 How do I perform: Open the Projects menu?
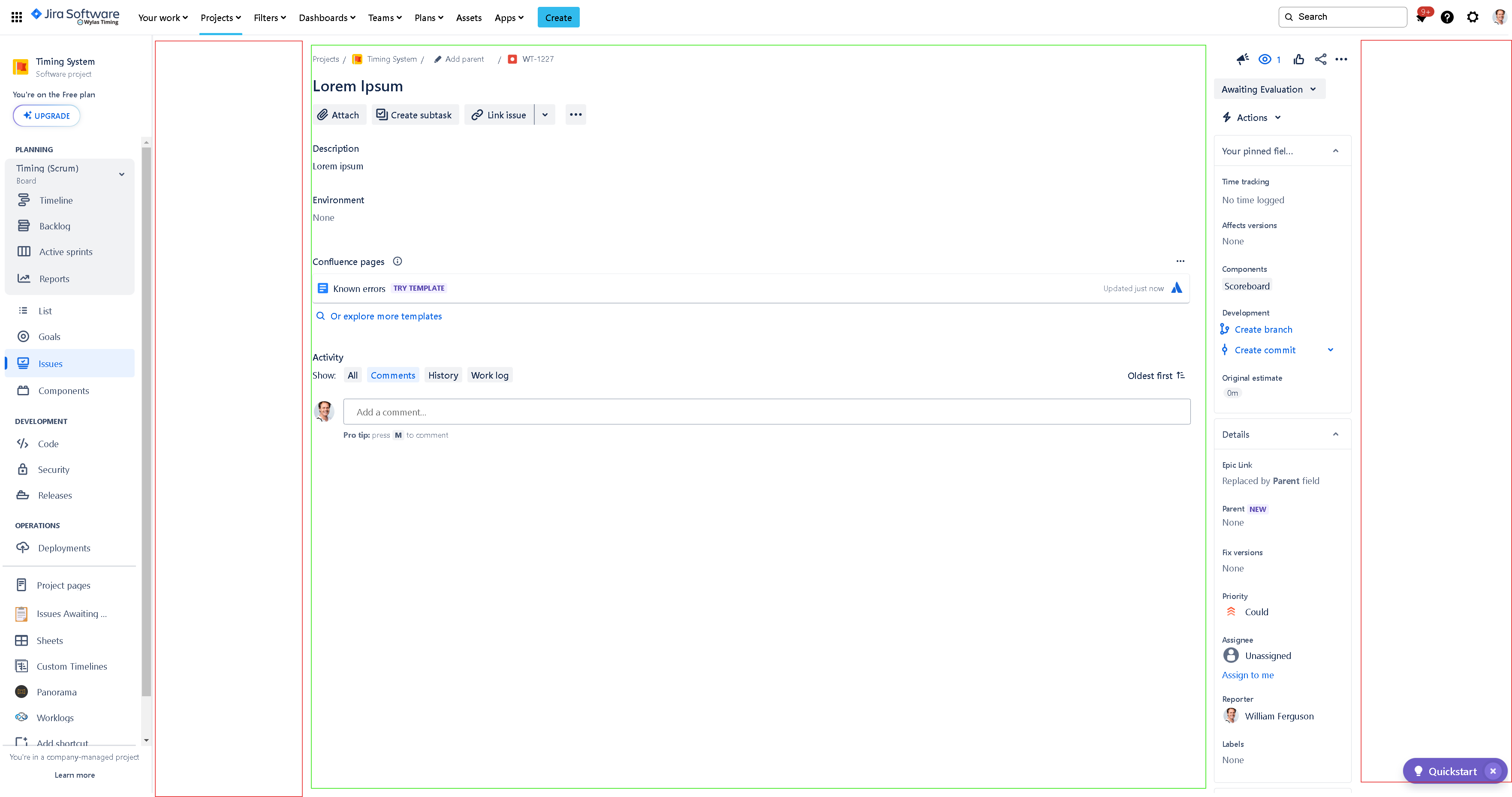click(x=221, y=18)
